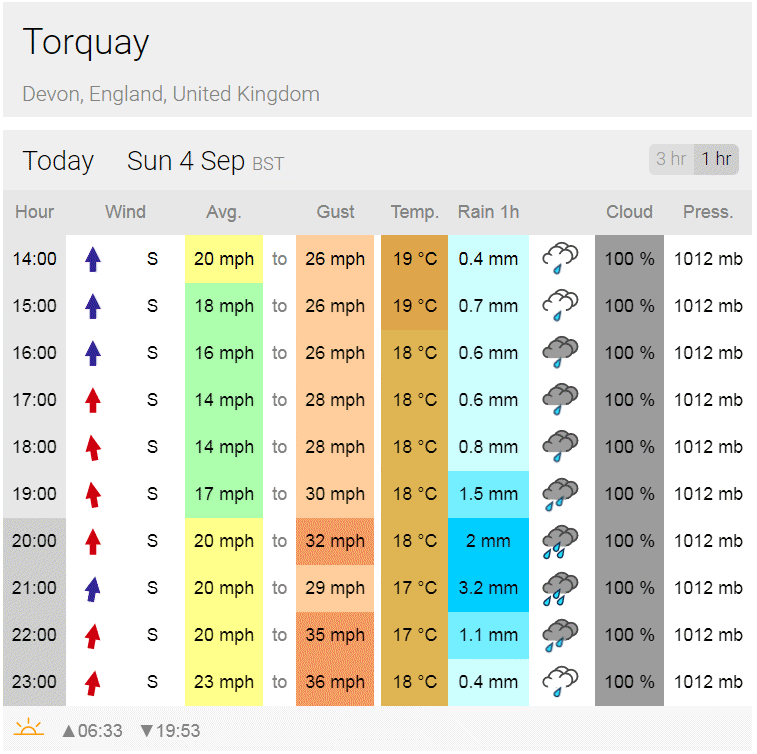Click the sunrise sun icon

[29, 729]
